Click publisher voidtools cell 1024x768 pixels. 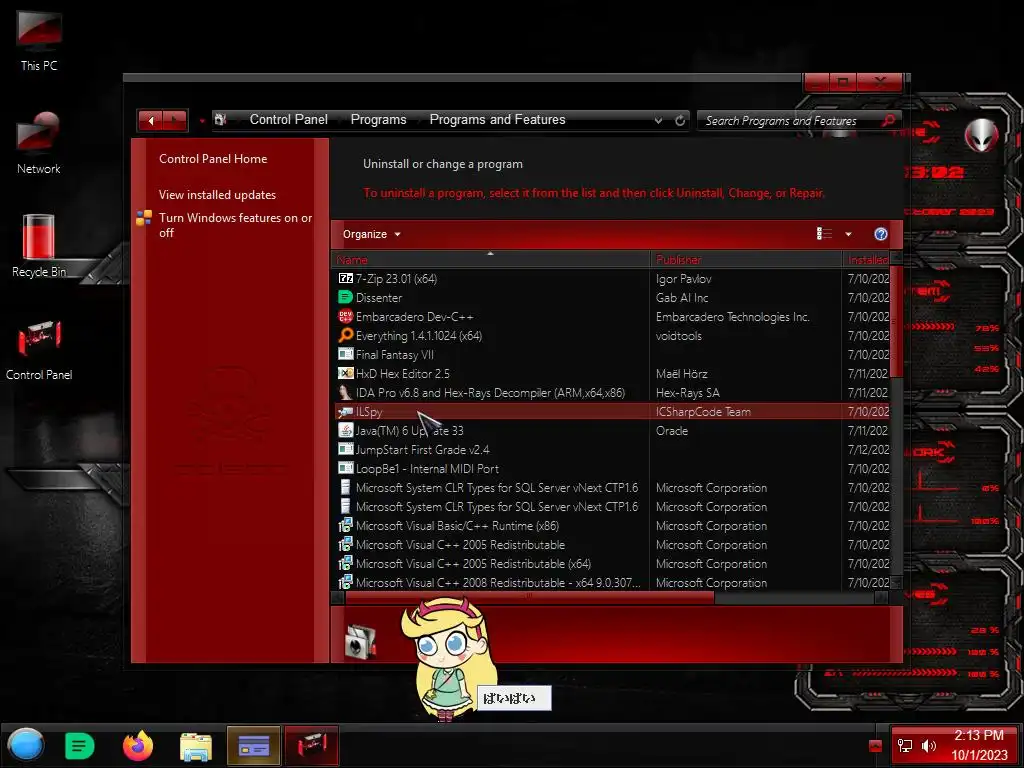[x=679, y=335]
